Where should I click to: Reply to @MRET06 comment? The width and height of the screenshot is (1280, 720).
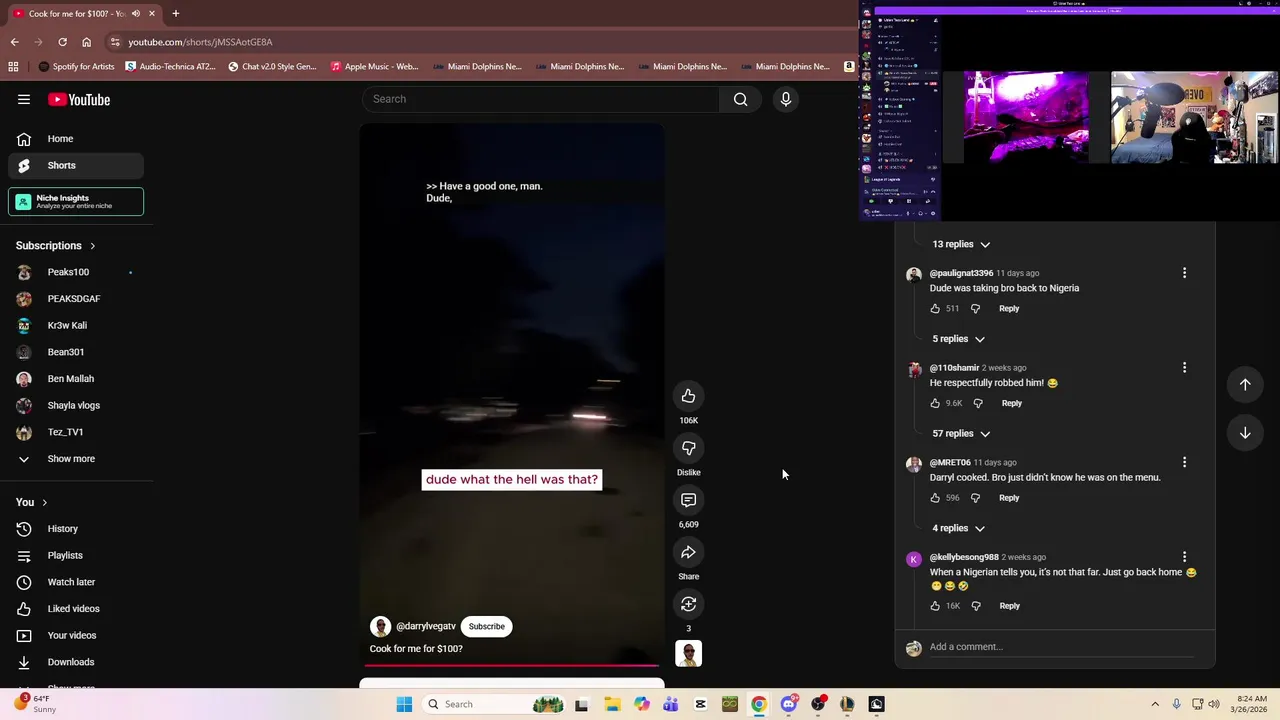click(1009, 498)
